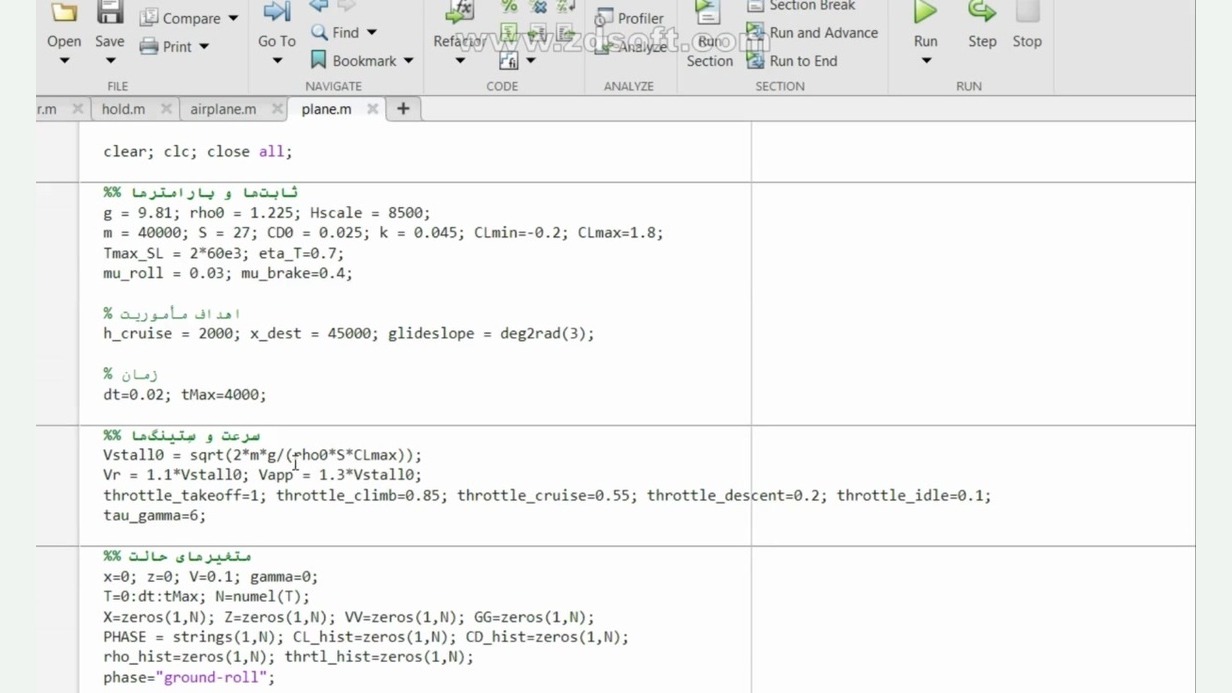Click the 'T=0:dt:tMax; N=numel(T);' line
The height and width of the screenshot is (693, 1232).
(207, 597)
